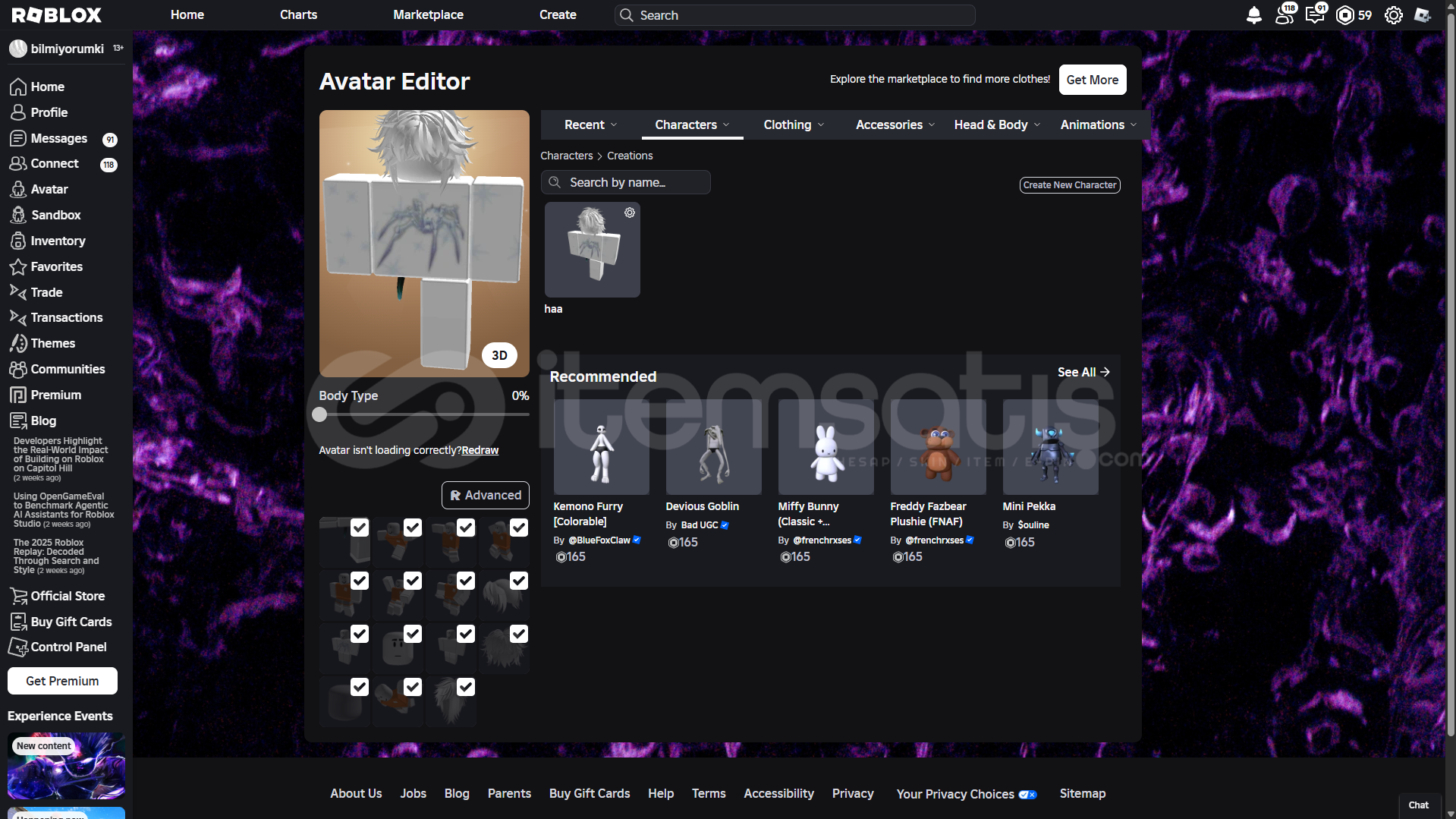Open the Marketplace top menu item
This screenshot has width=1456, height=819.
(x=428, y=15)
